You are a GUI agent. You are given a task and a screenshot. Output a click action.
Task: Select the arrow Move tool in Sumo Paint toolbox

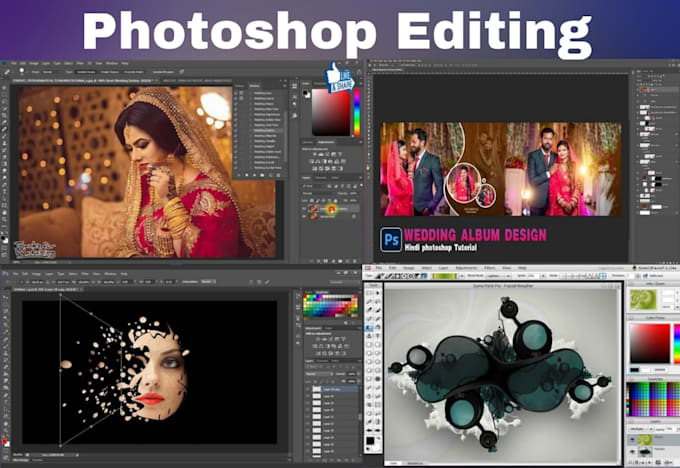point(378,293)
